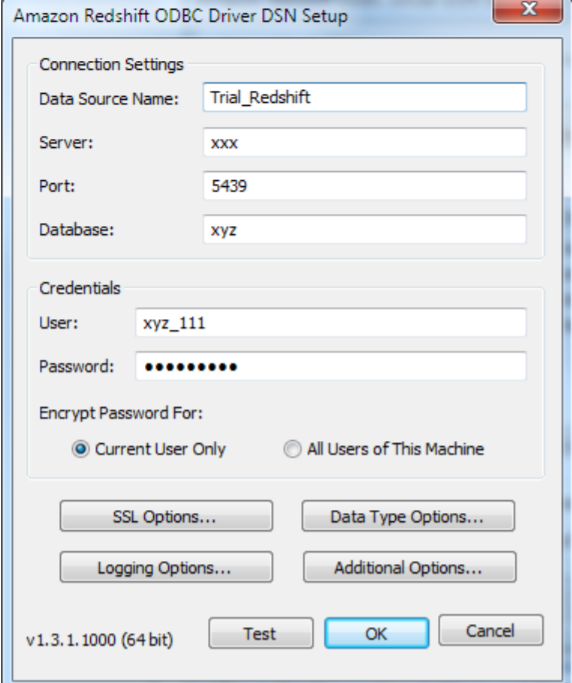Screen dimensions: 572x683
Task: Open Additional Options
Action: point(410,567)
